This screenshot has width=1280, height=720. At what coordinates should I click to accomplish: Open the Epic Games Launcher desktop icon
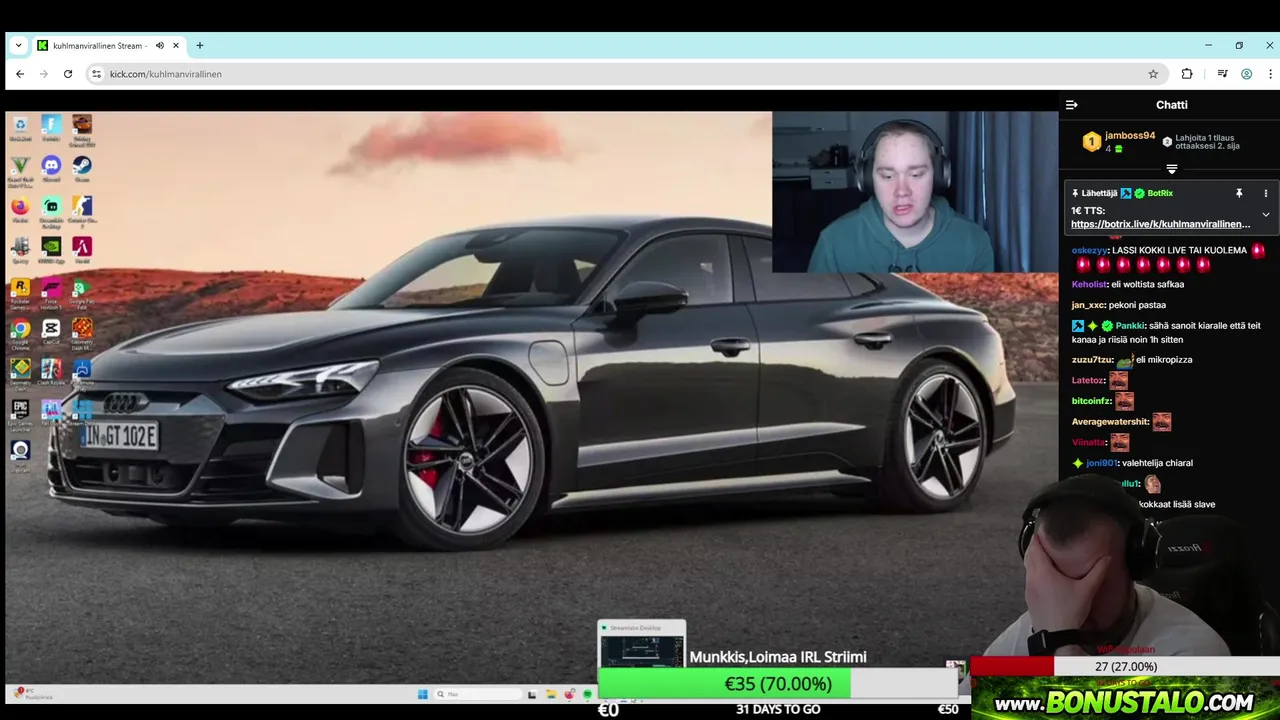tap(20, 413)
